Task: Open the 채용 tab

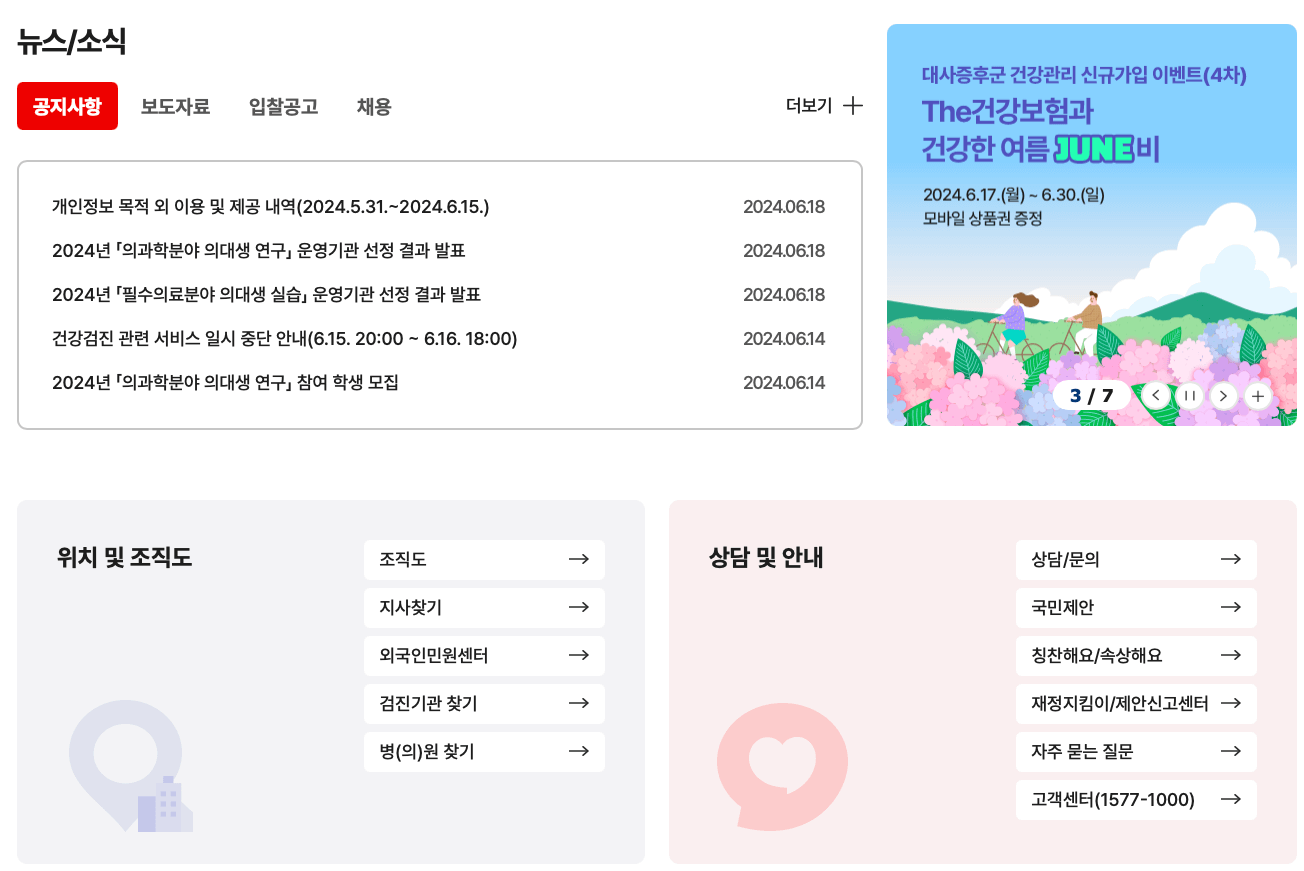Action: coord(374,106)
